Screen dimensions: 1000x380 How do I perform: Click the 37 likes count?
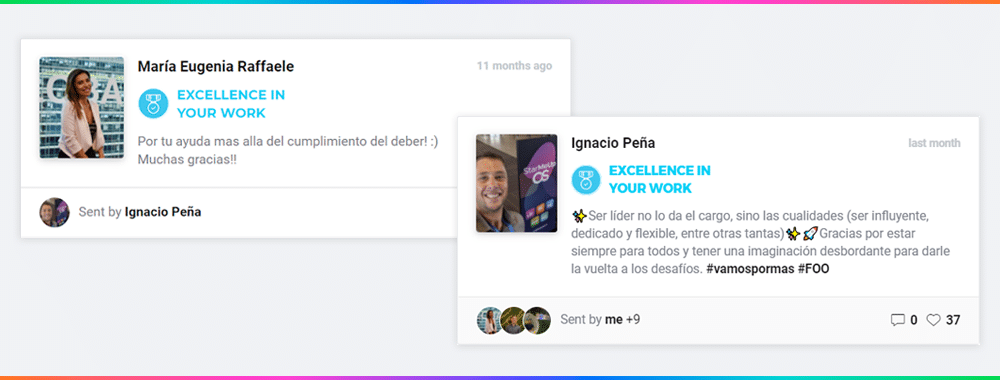tap(953, 320)
